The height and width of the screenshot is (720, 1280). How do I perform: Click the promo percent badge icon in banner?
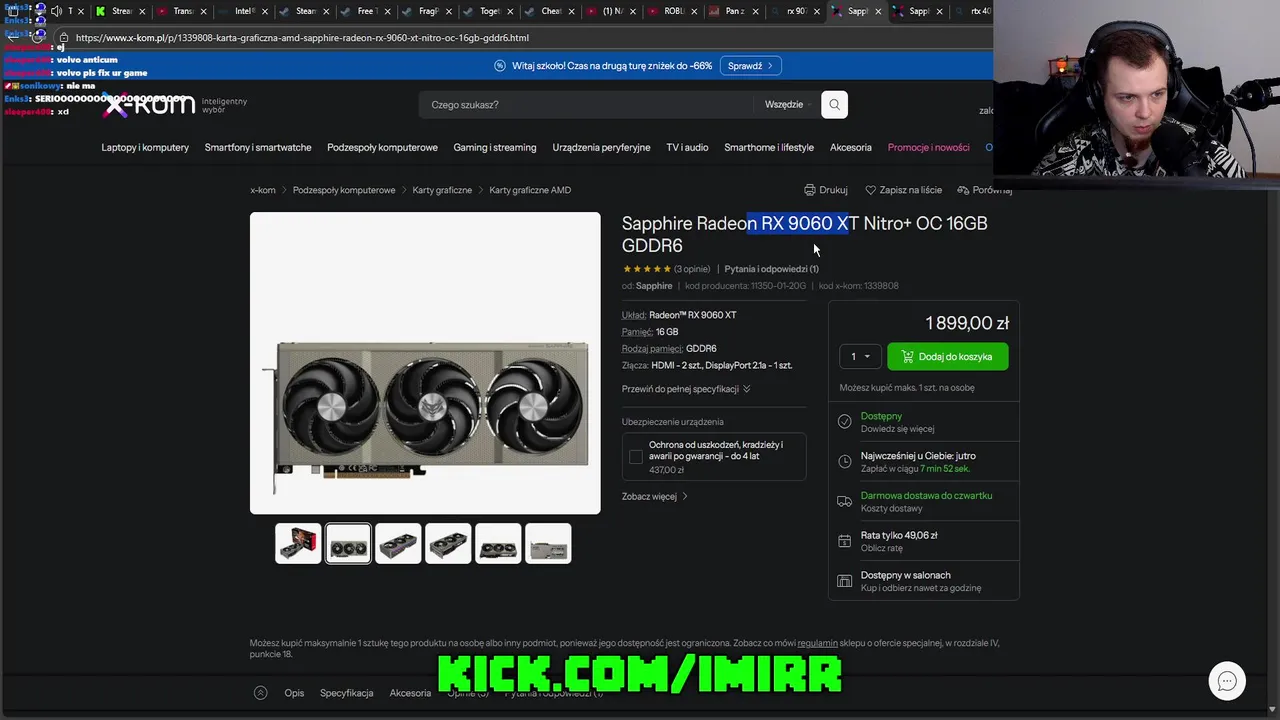pyautogui.click(x=500, y=66)
